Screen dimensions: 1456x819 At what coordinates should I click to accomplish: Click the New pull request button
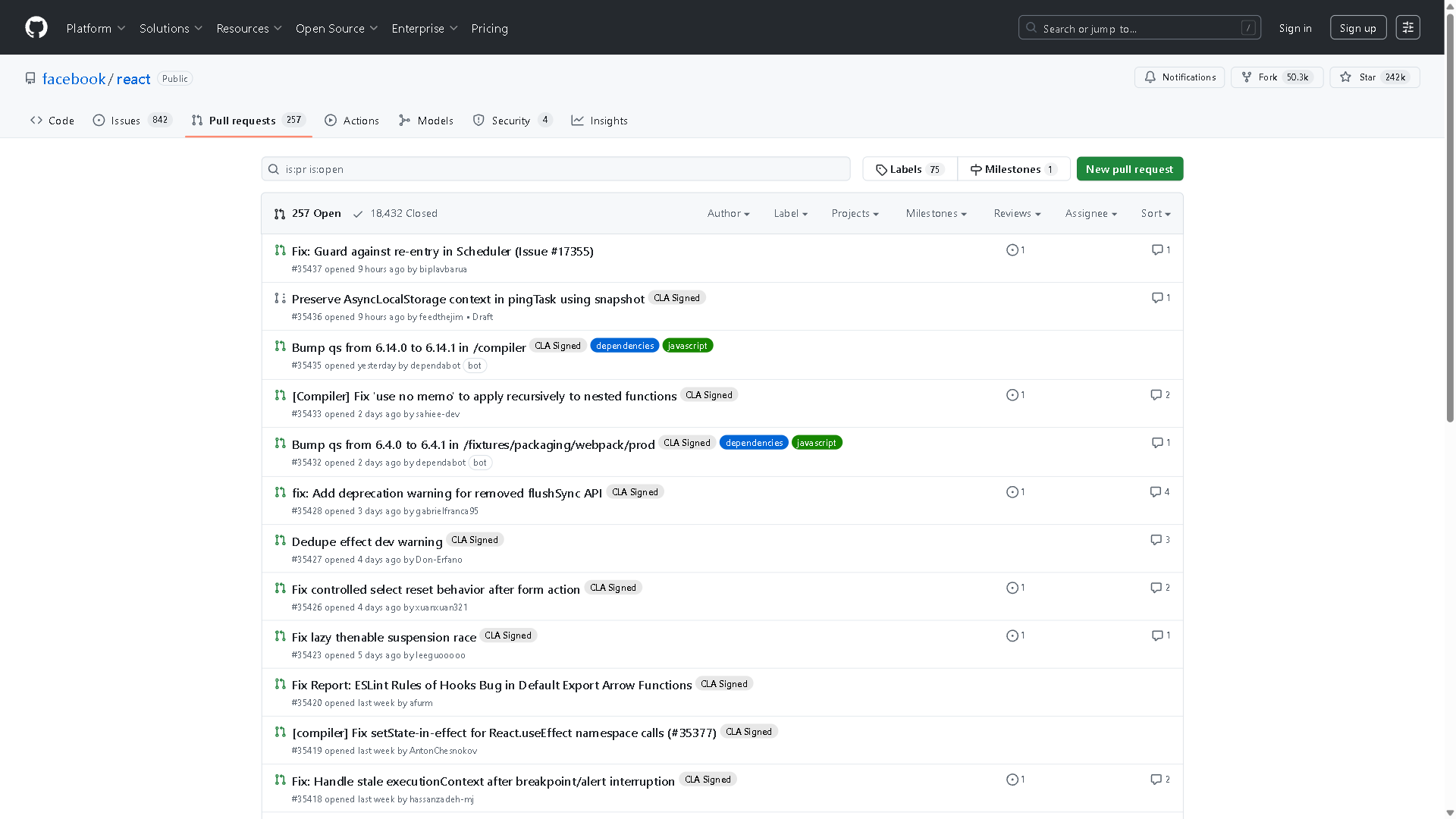tap(1129, 168)
